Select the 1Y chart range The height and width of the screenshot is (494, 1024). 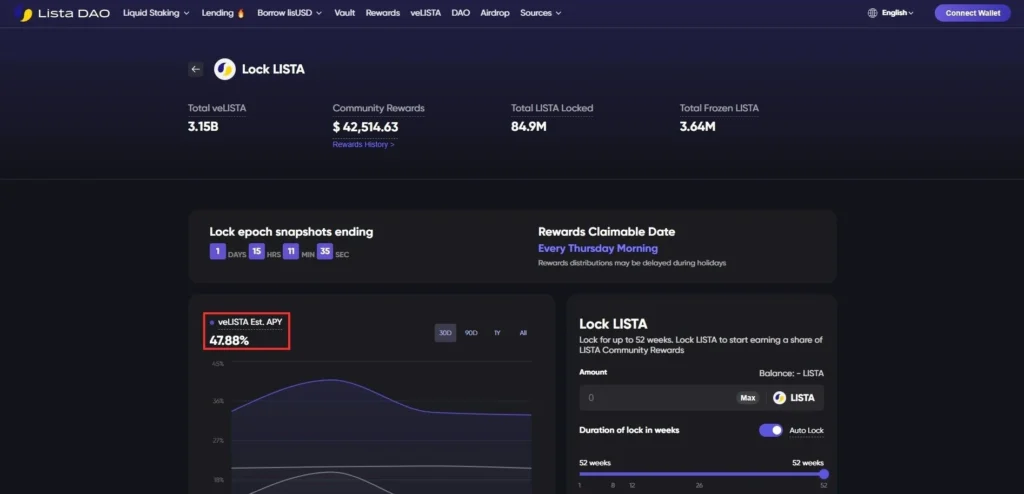click(x=497, y=333)
